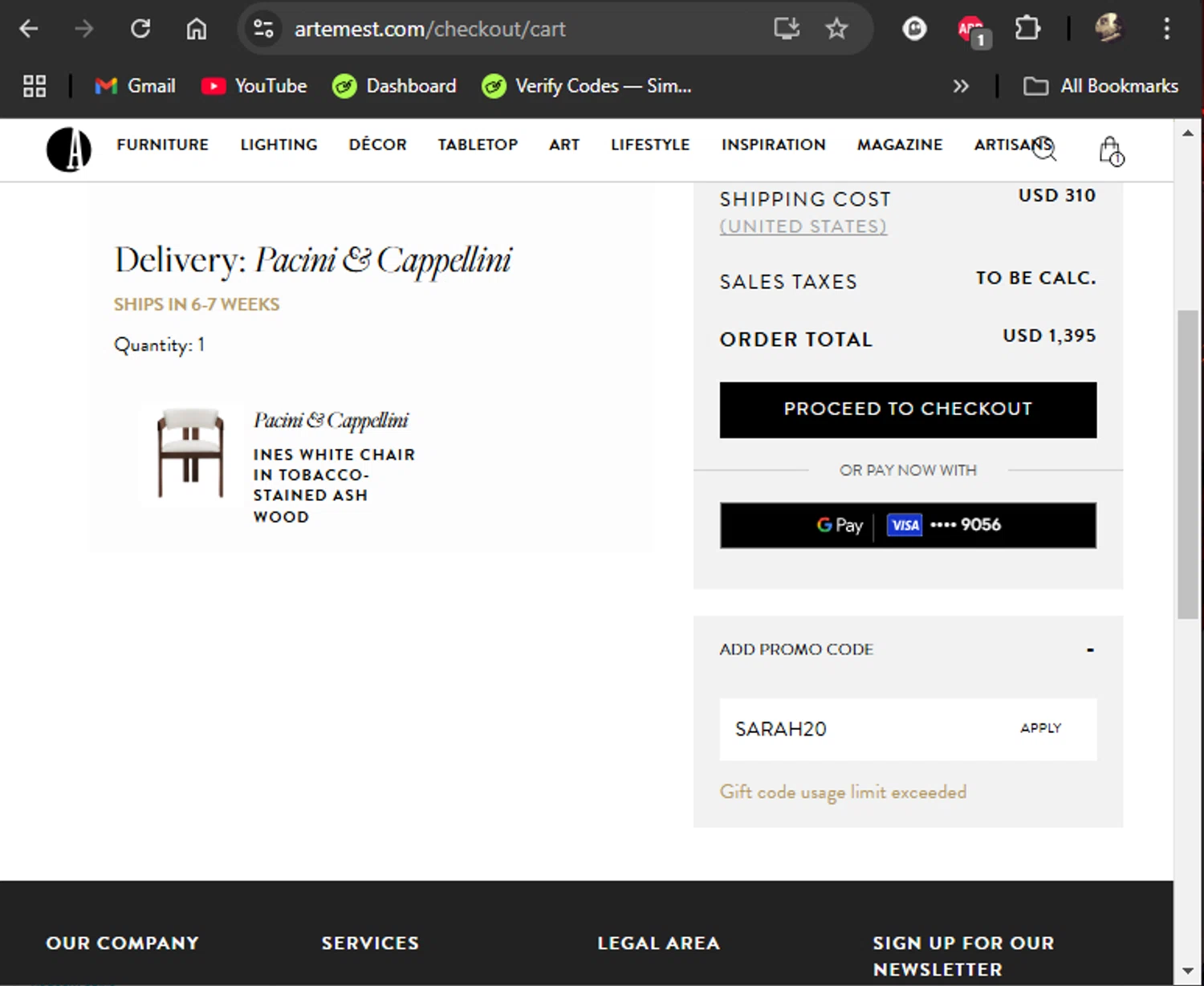Open the Grammarly extension icon
Image resolution: width=1204 pixels, height=986 pixels.
click(x=914, y=29)
